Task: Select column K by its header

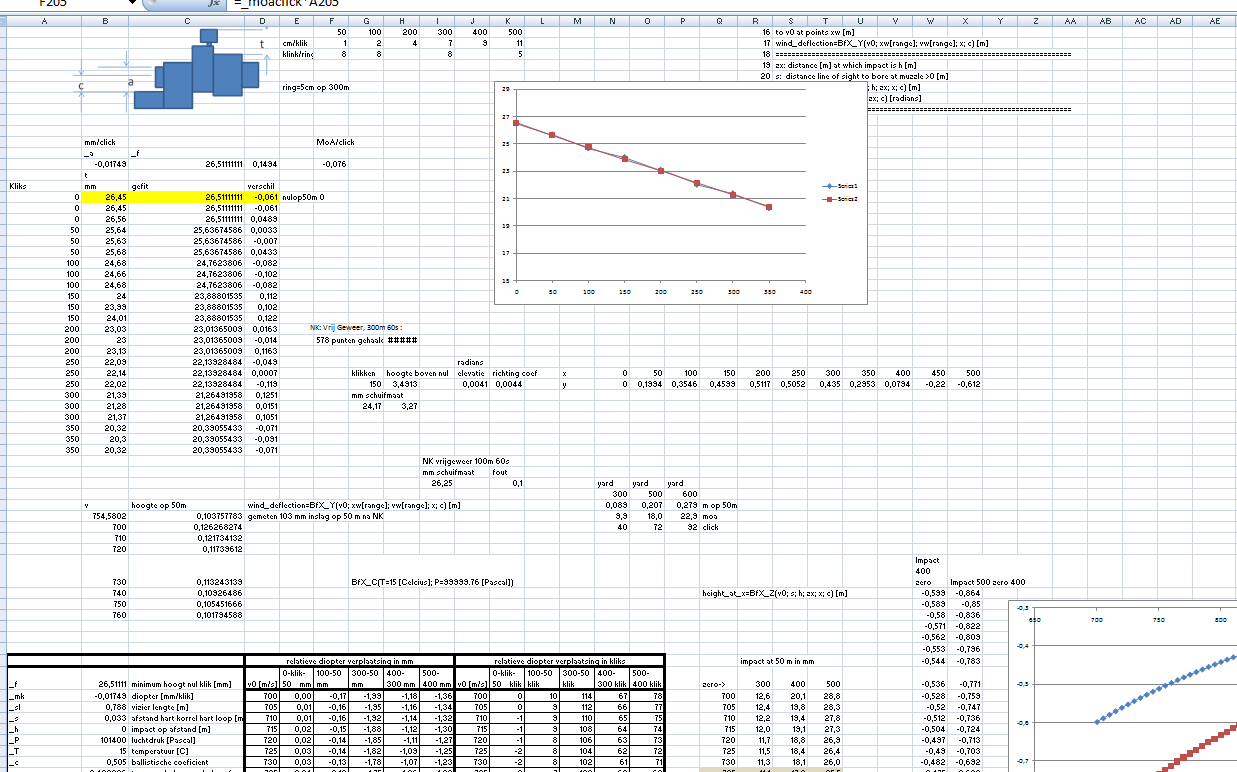Action: click(x=506, y=20)
